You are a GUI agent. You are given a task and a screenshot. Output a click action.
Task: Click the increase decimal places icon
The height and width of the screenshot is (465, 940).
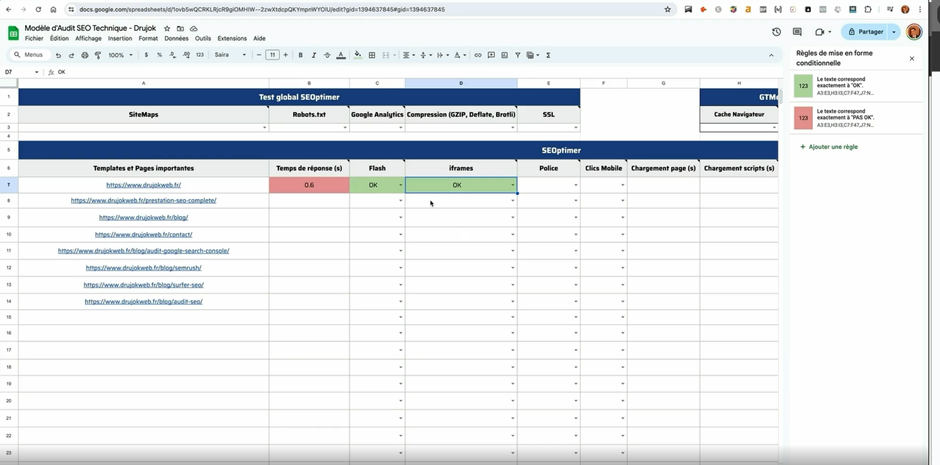[186, 55]
